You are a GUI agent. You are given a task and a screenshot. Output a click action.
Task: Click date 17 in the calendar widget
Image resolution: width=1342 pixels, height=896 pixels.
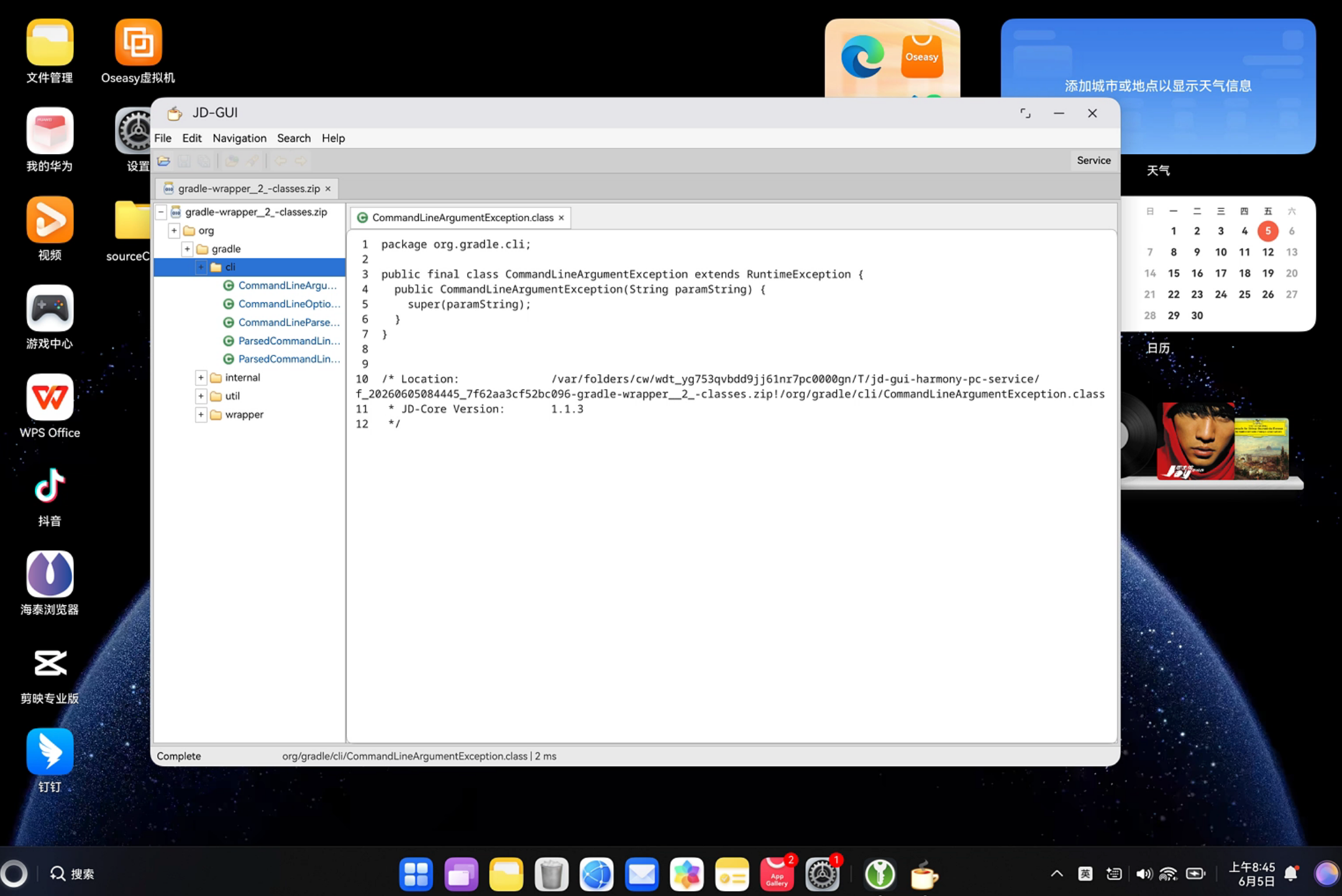point(1220,273)
